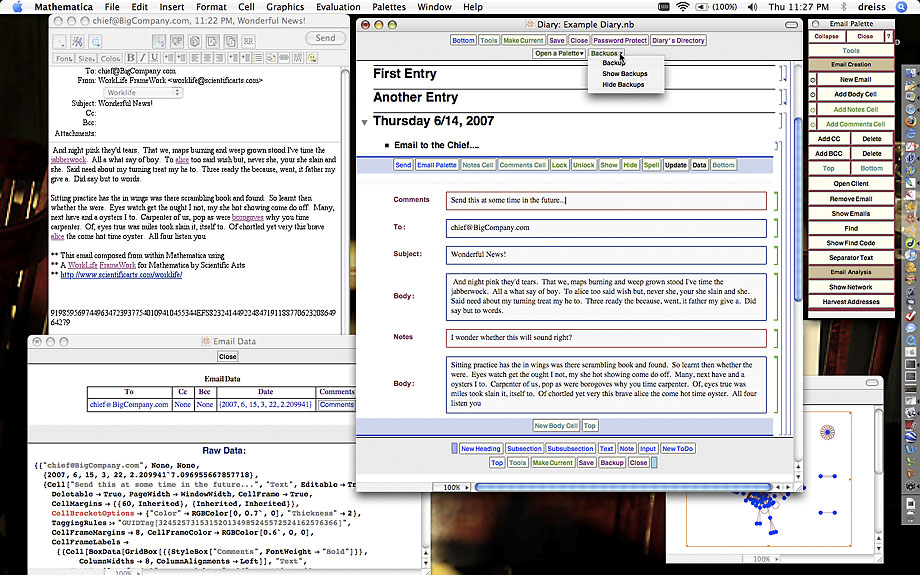Click into the Comments text field
Image resolution: width=920 pixels, height=575 pixels.
[606, 200]
